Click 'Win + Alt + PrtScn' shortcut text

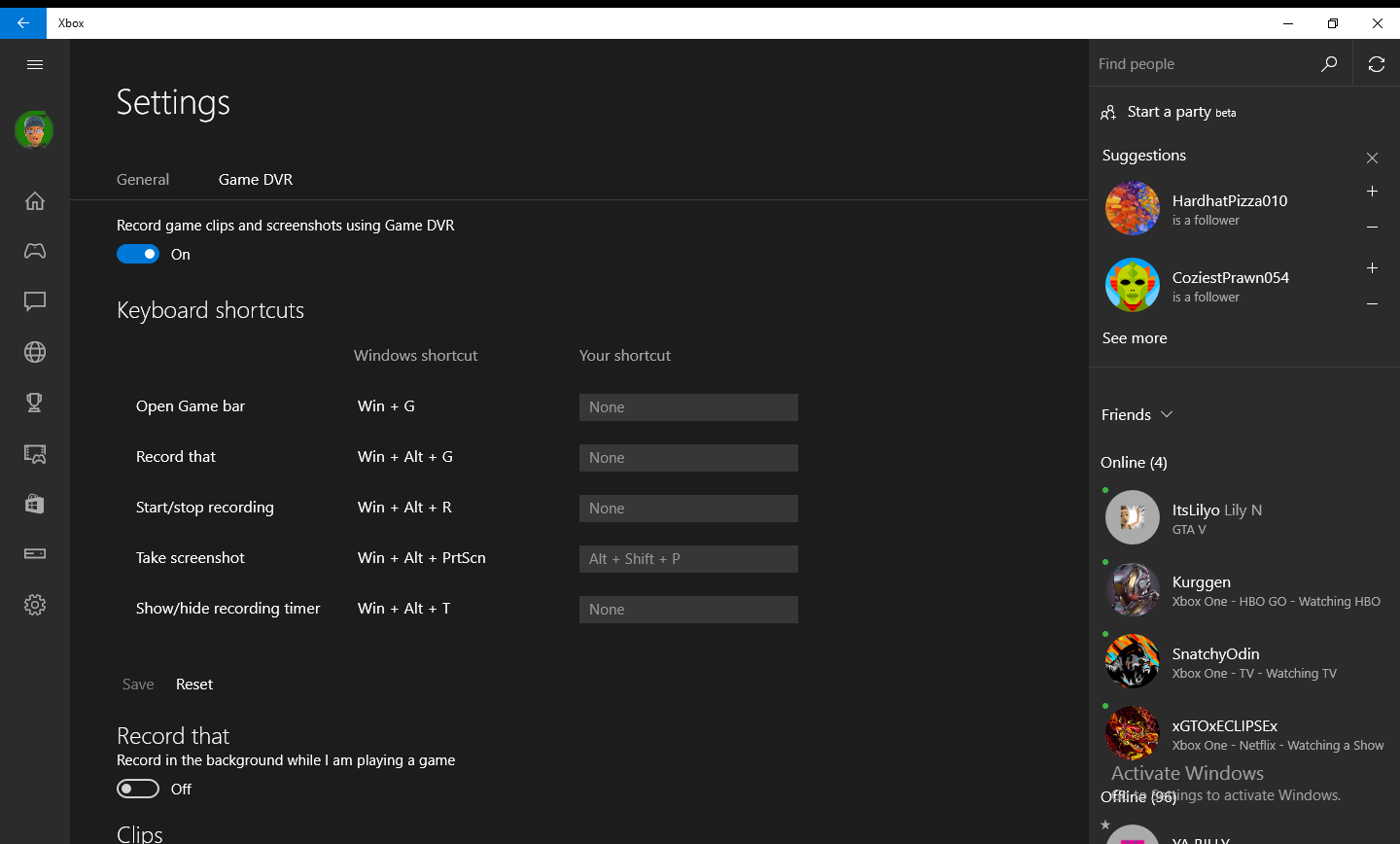tap(422, 557)
